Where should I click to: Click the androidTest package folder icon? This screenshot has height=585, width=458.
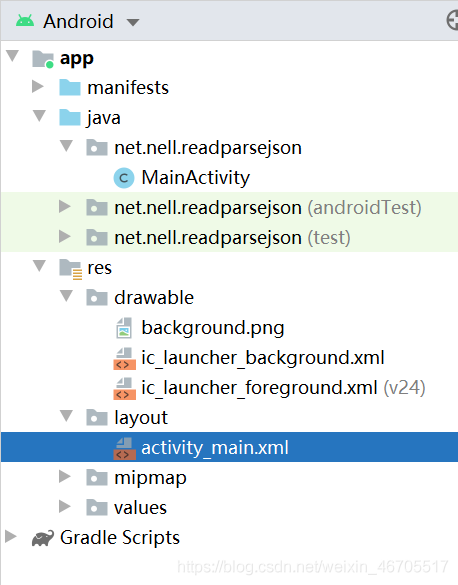pyautogui.click(x=97, y=207)
